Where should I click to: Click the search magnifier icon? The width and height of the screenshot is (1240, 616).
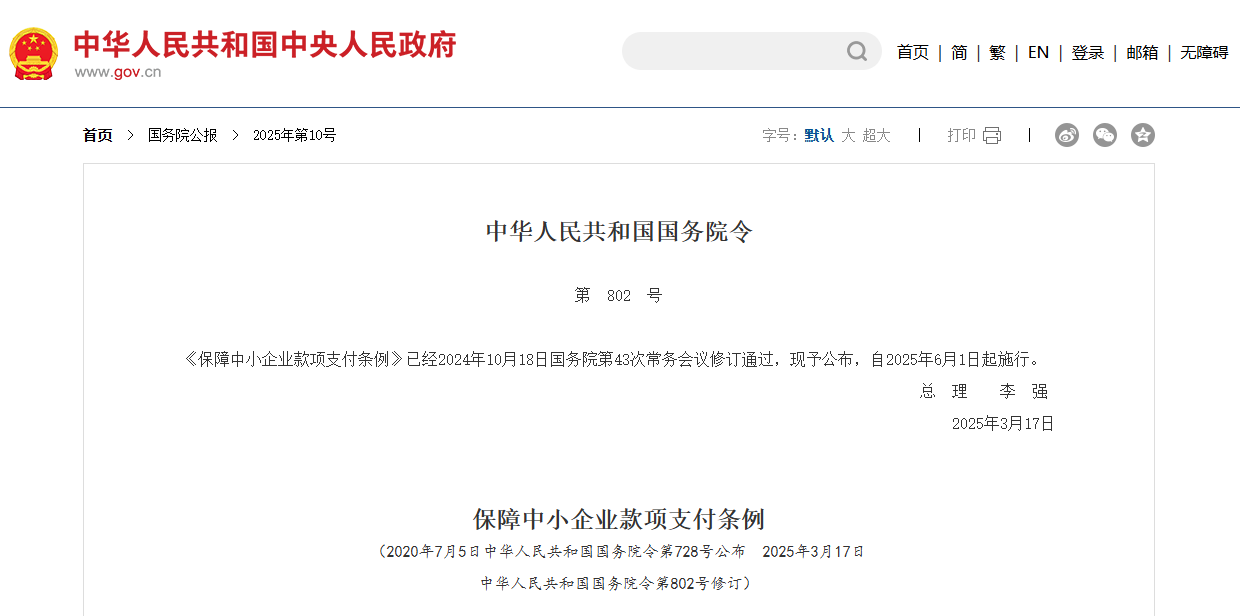[857, 51]
